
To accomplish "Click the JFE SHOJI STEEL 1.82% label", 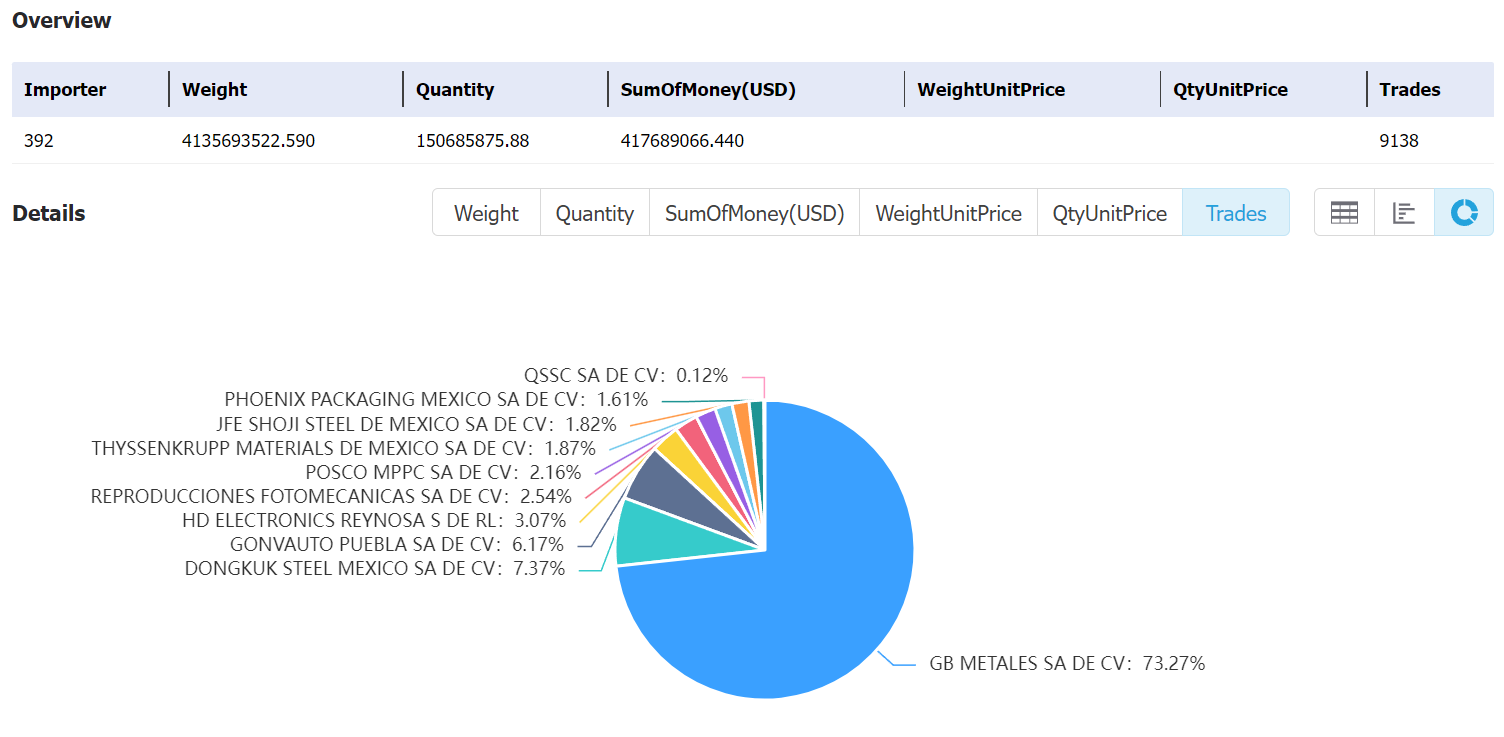I will tap(416, 424).
